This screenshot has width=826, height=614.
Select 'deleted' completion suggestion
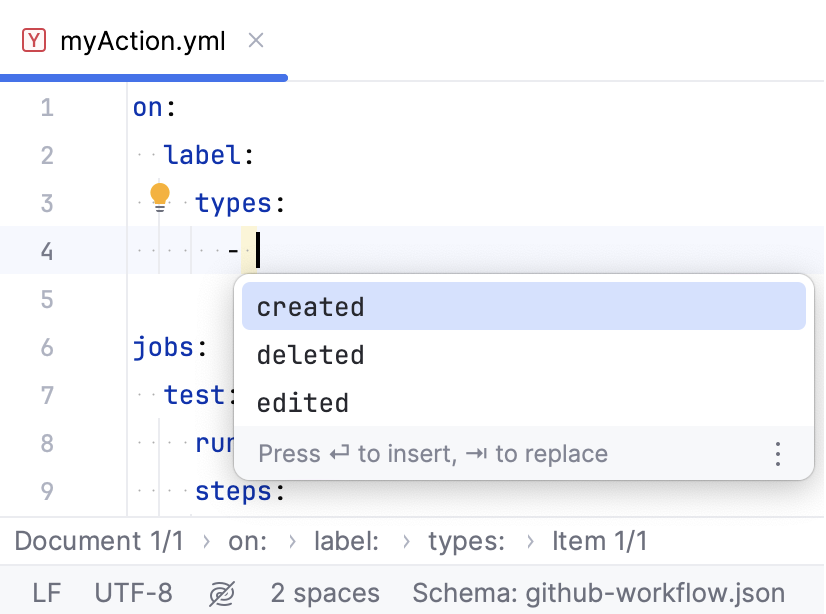[x=310, y=354]
